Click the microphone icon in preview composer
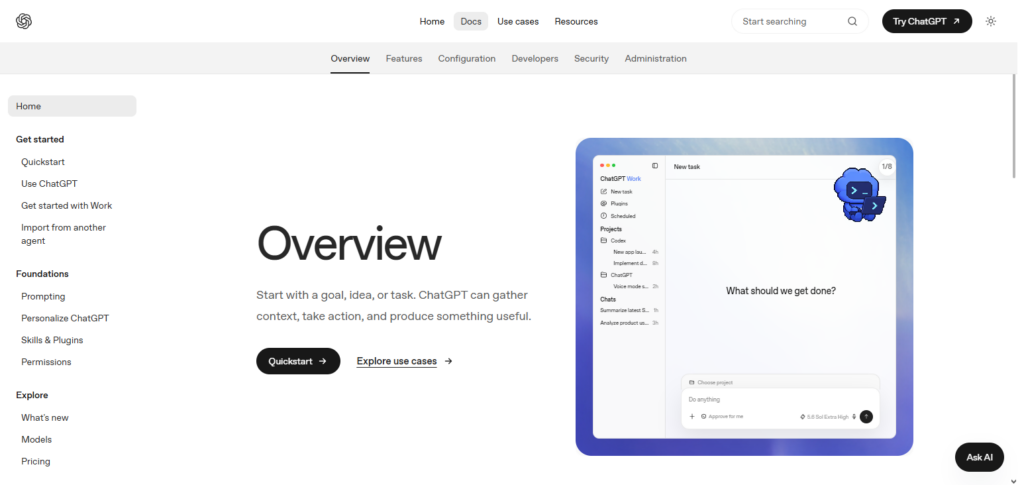Viewport: 1024px width, 485px height. [854, 416]
